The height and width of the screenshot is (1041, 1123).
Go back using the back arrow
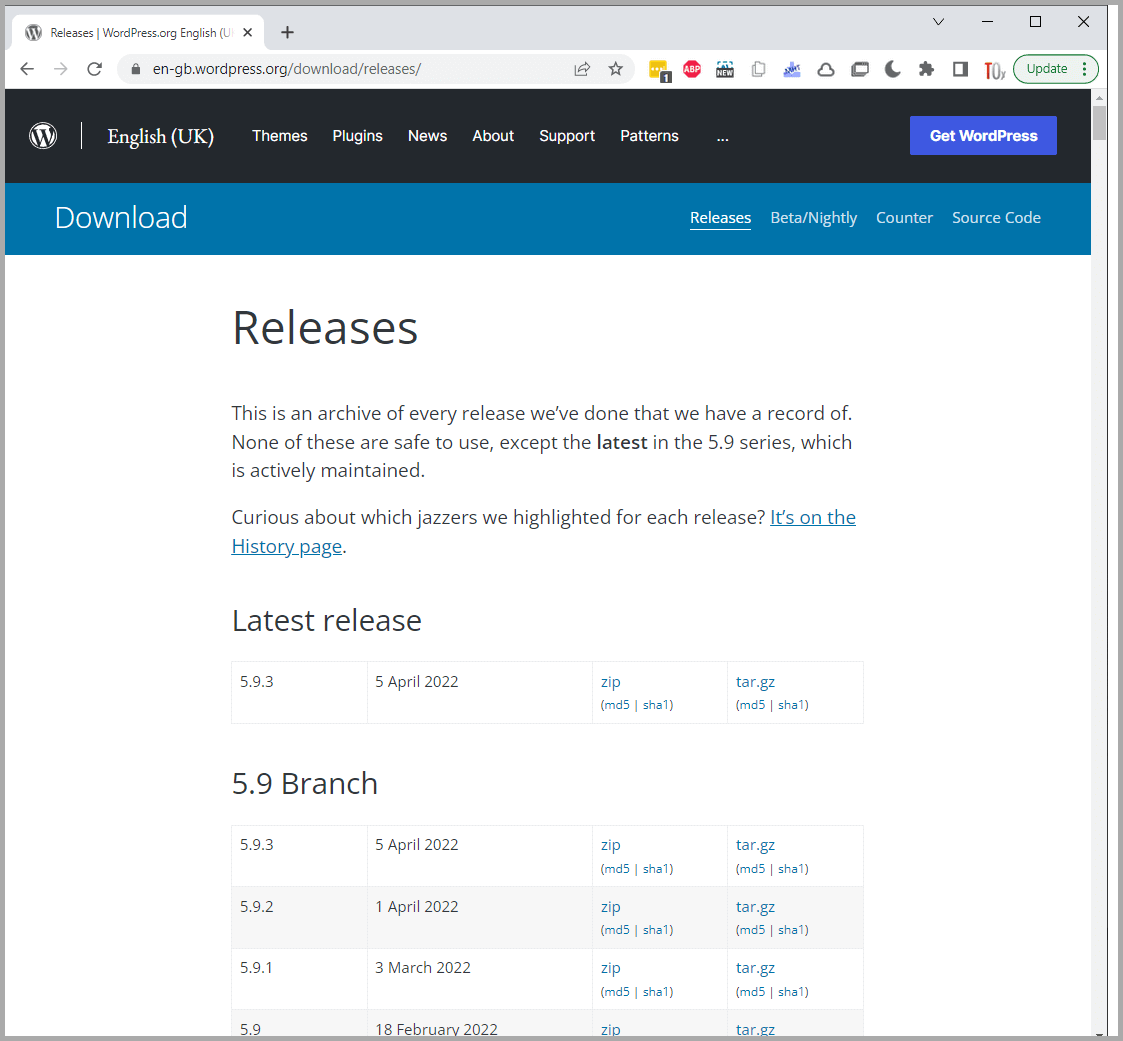[x=27, y=69]
